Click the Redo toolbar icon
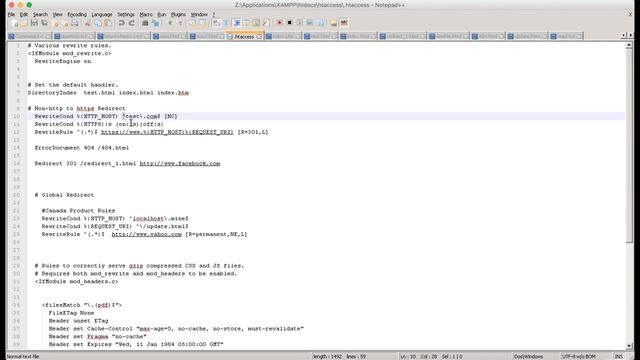 click(131, 23)
